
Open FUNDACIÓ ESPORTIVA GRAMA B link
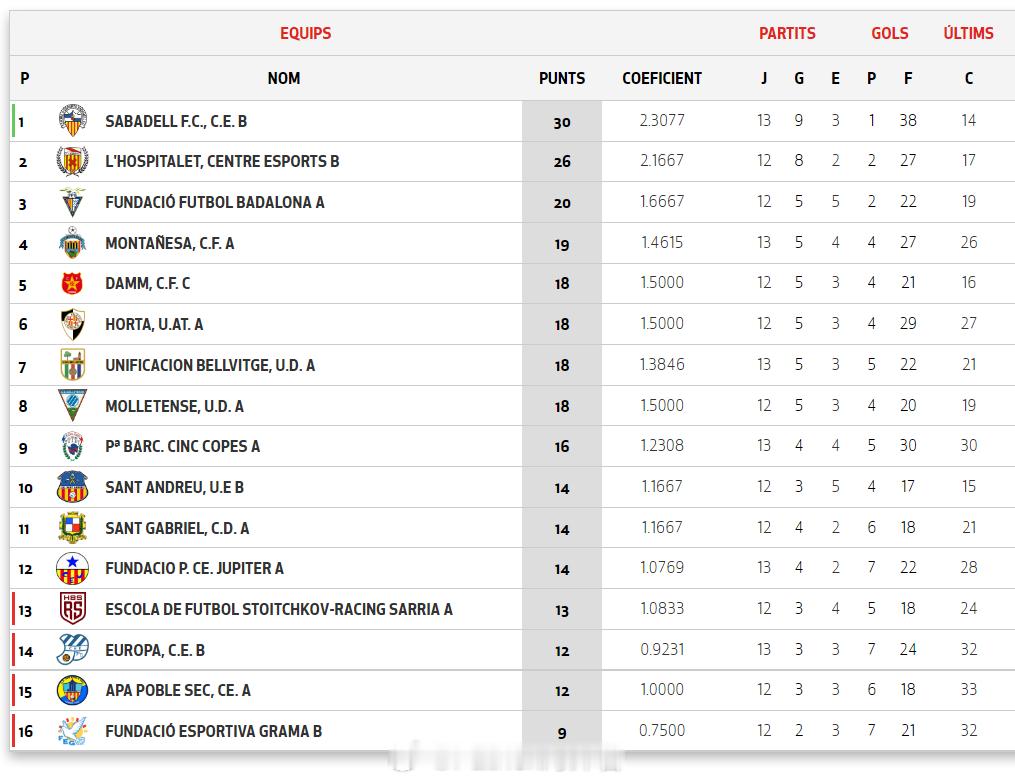point(214,731)
